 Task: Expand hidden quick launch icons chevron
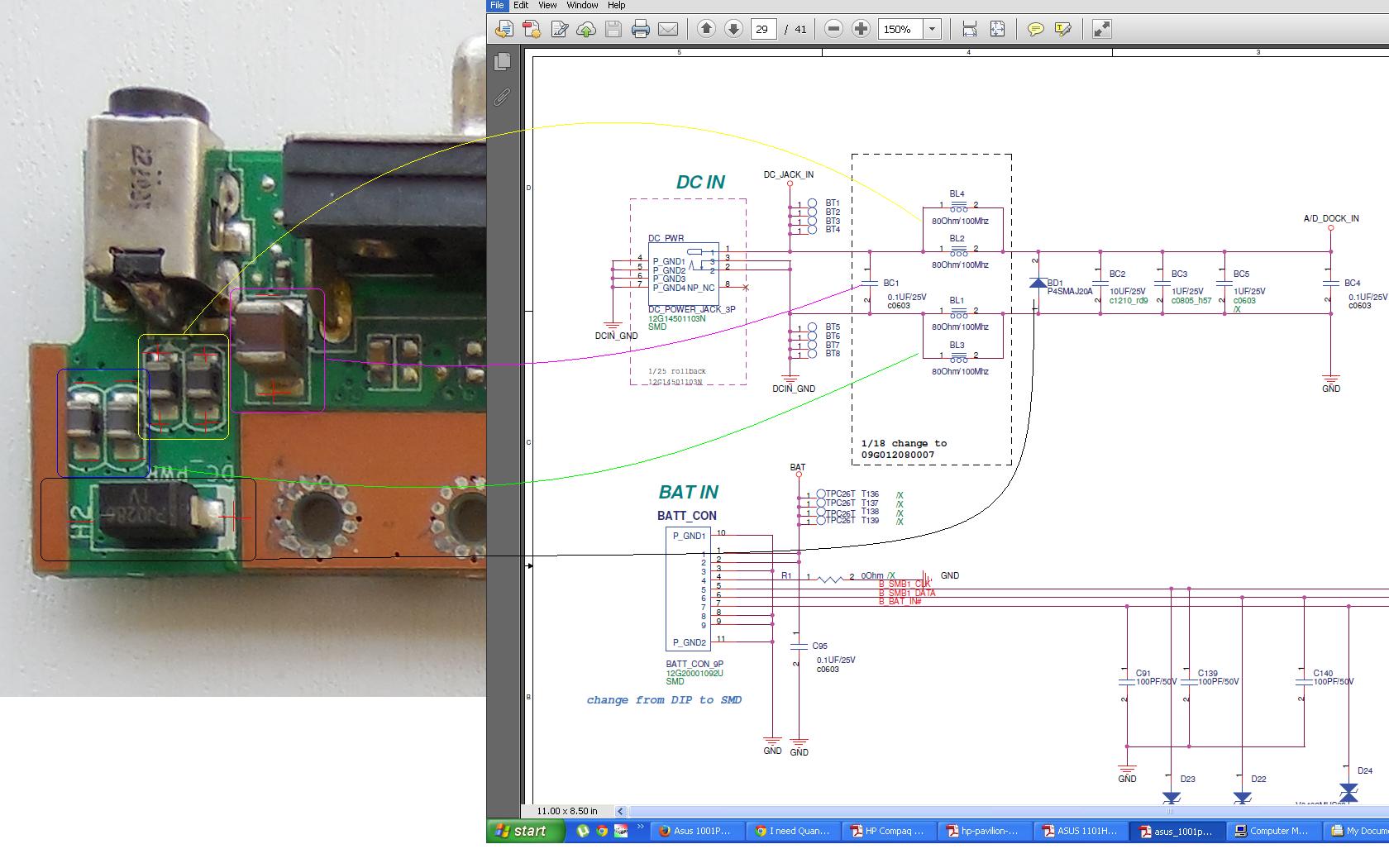click(639, 823)
